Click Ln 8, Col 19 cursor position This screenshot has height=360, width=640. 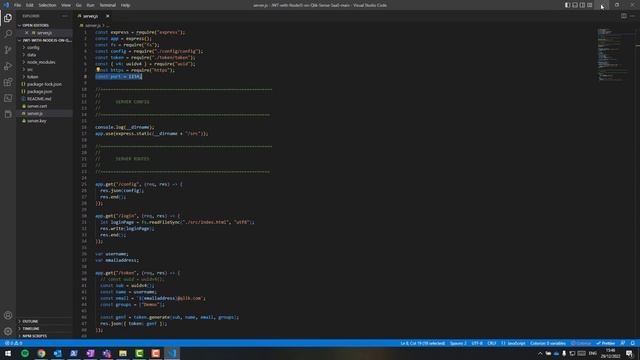pyautogui.click(x=423, y=343)
